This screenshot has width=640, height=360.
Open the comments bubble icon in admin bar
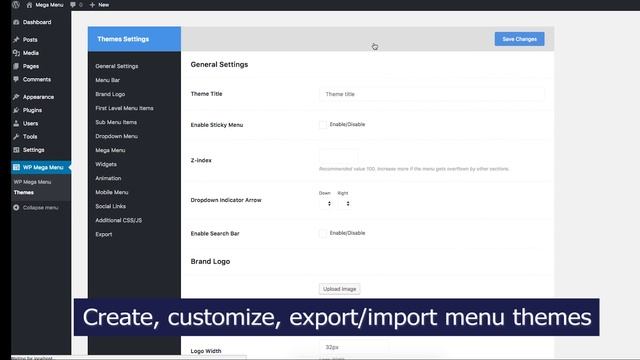click(73, 5)
